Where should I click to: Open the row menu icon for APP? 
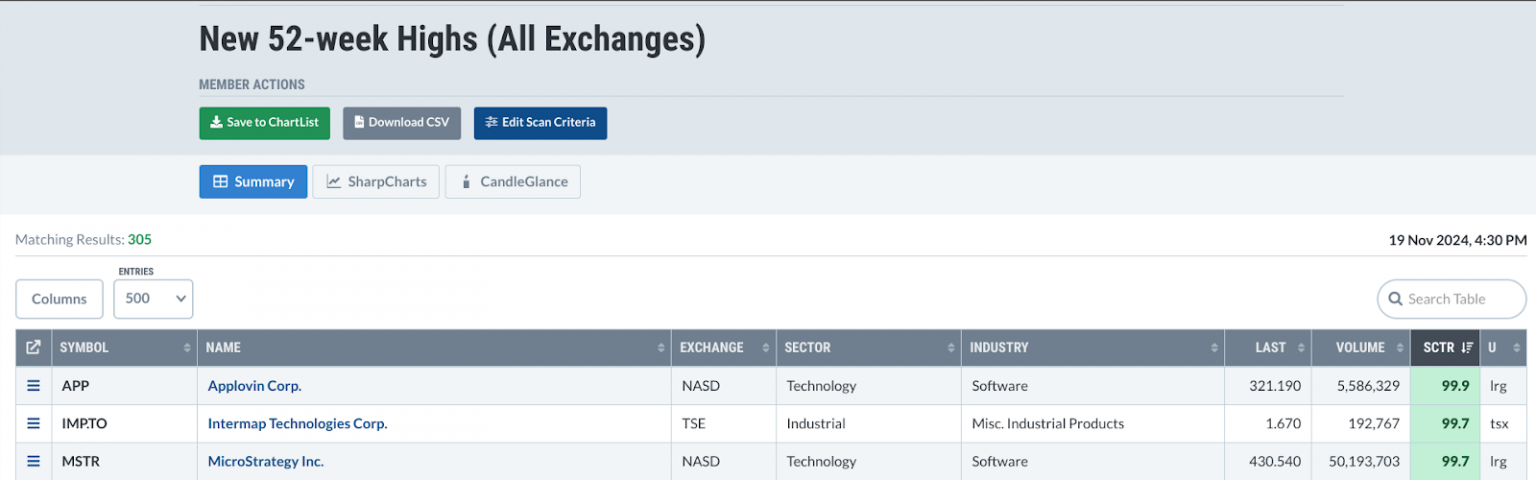[x=33, y=386]
